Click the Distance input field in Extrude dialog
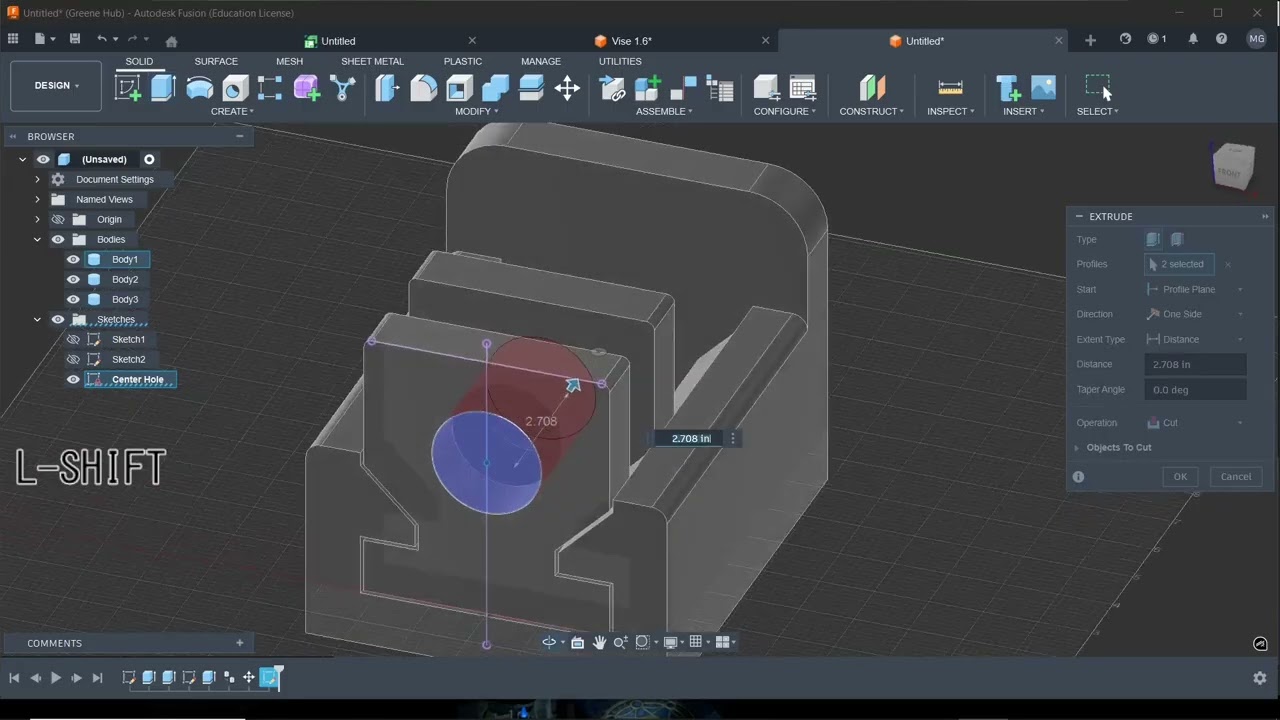The width and height of the screenshot is (1280, 720). (x=1195, y=365)
